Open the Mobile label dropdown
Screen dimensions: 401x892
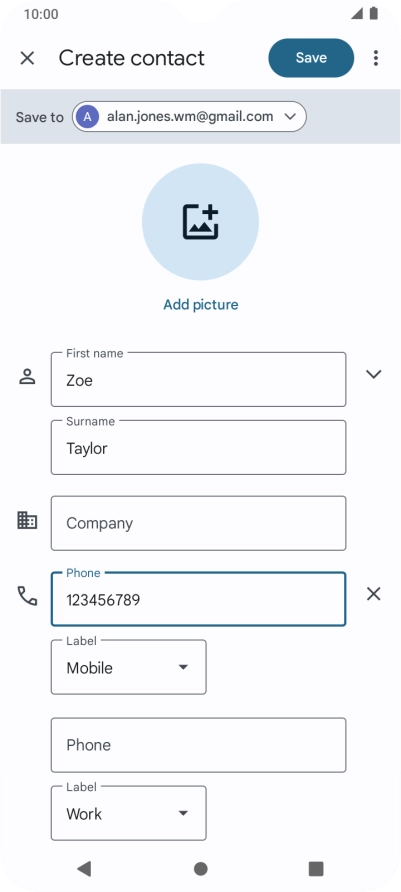point(129,667)
